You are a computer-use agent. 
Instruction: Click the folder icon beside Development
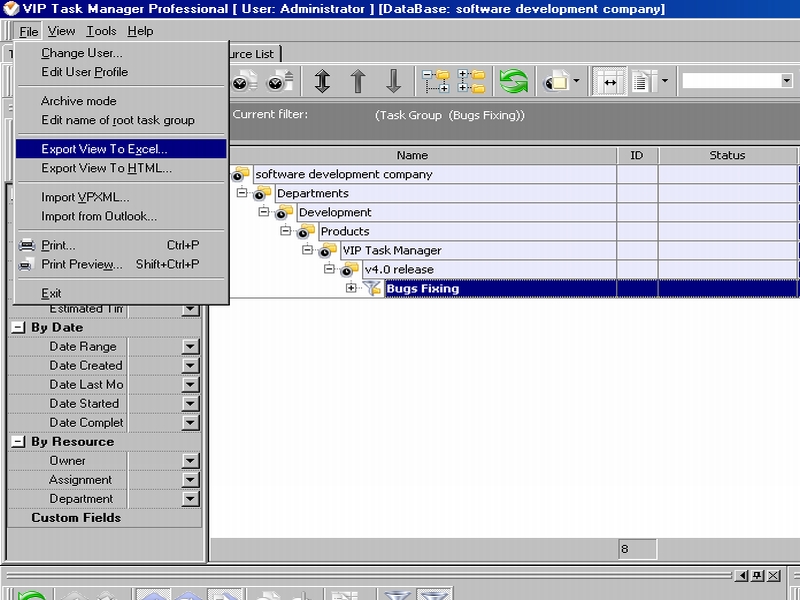tap(284, 212)
